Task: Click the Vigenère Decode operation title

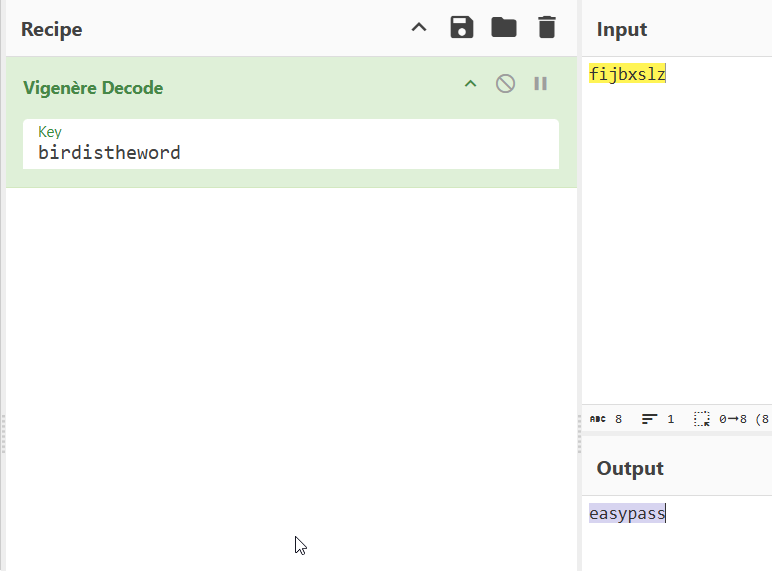Action: point(93,88)
